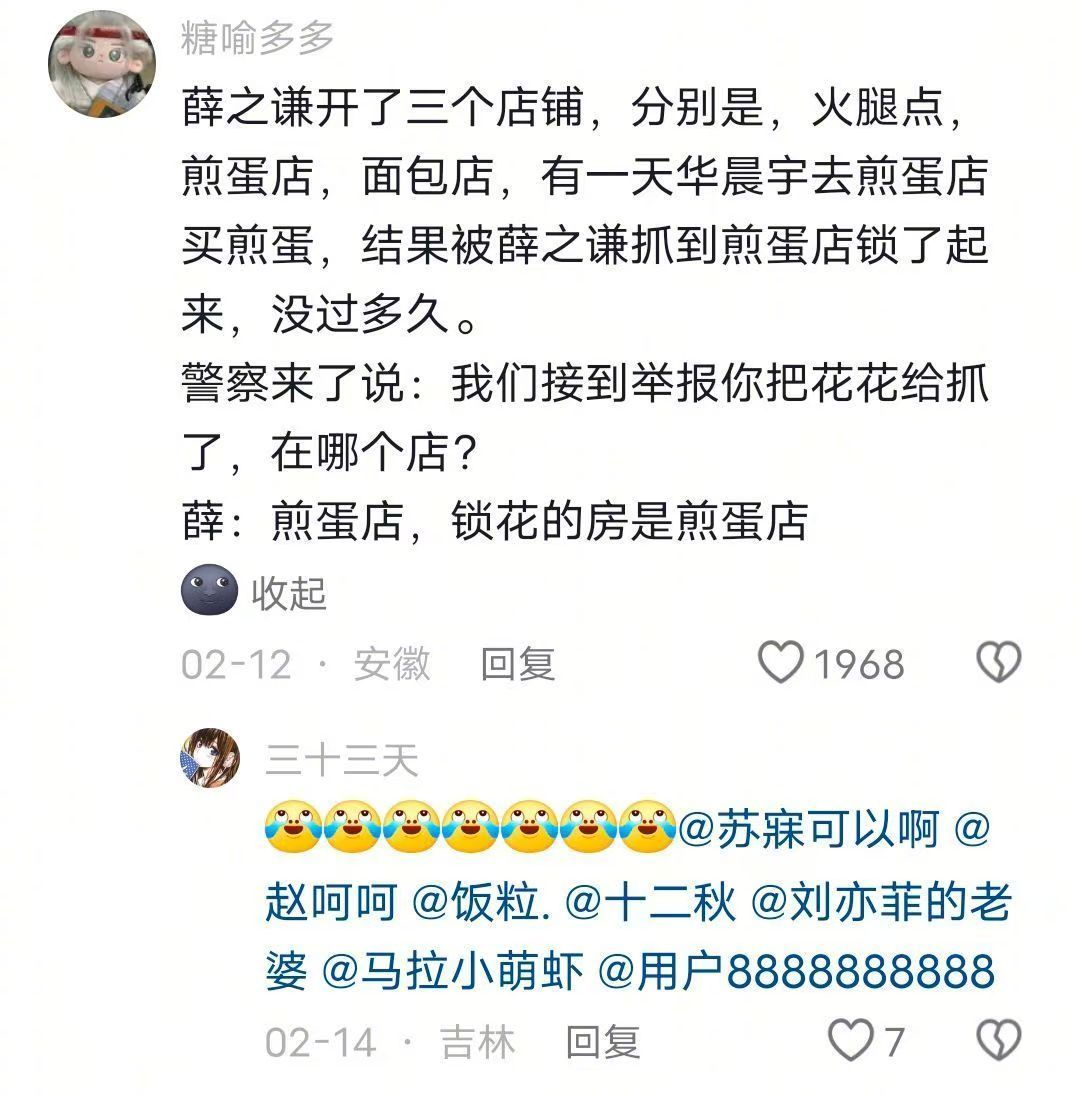The image size is (1080, 1097).
Task: Open mention @马拉小萌虾
Action: click(x=453, y=972)
